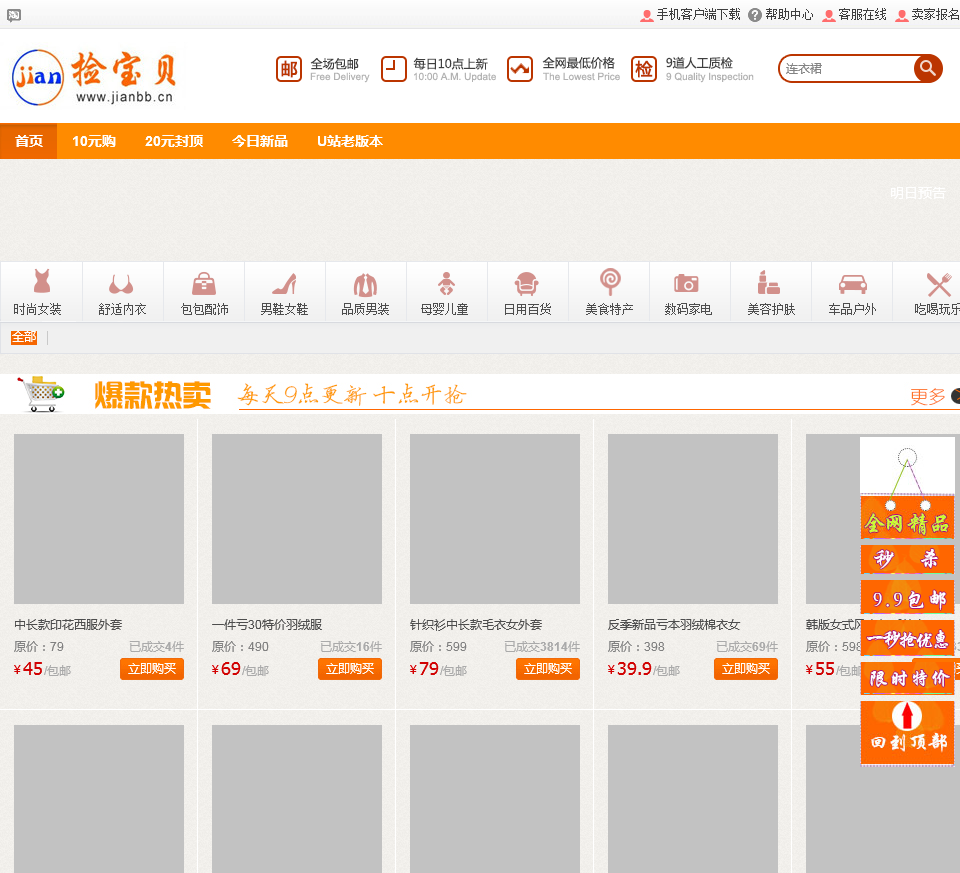The width and height of the screenshot is (960, 873).
Task: Buy the 针织衫中长款毛衣女外套 item now
Action: pos(548,669)
